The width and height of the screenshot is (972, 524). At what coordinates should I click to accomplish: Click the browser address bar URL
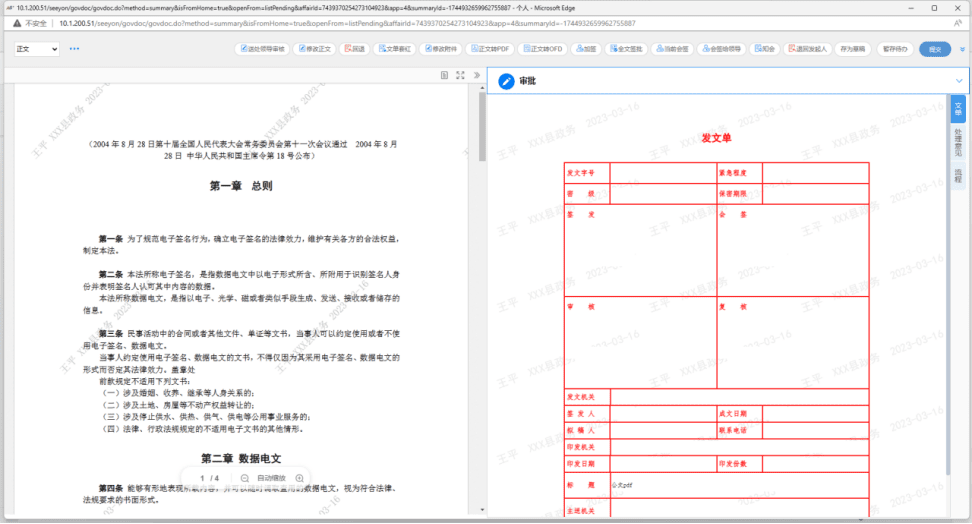[x=347, y=24]
